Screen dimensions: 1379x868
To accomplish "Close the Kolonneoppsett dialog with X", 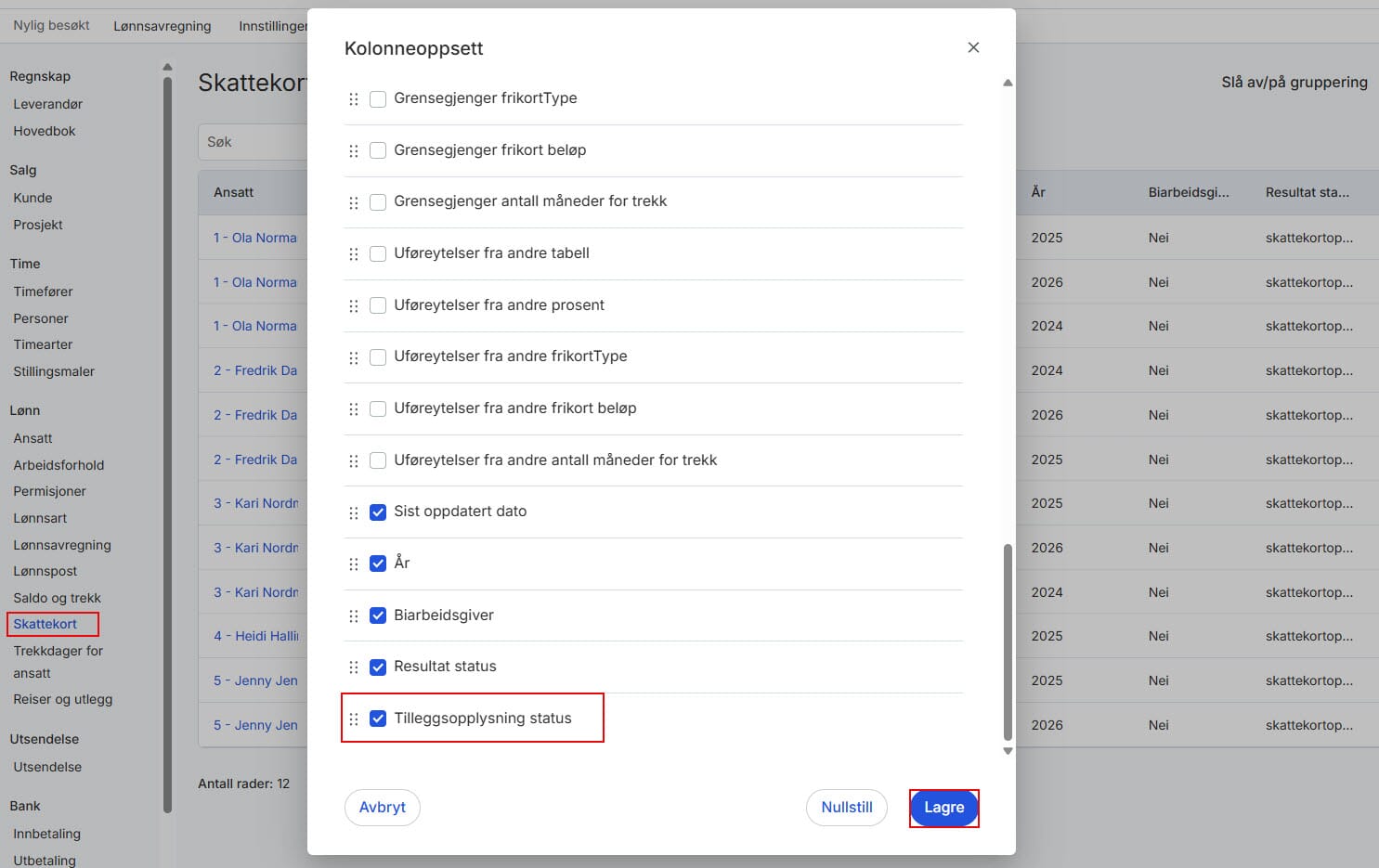I will (973, 47).
